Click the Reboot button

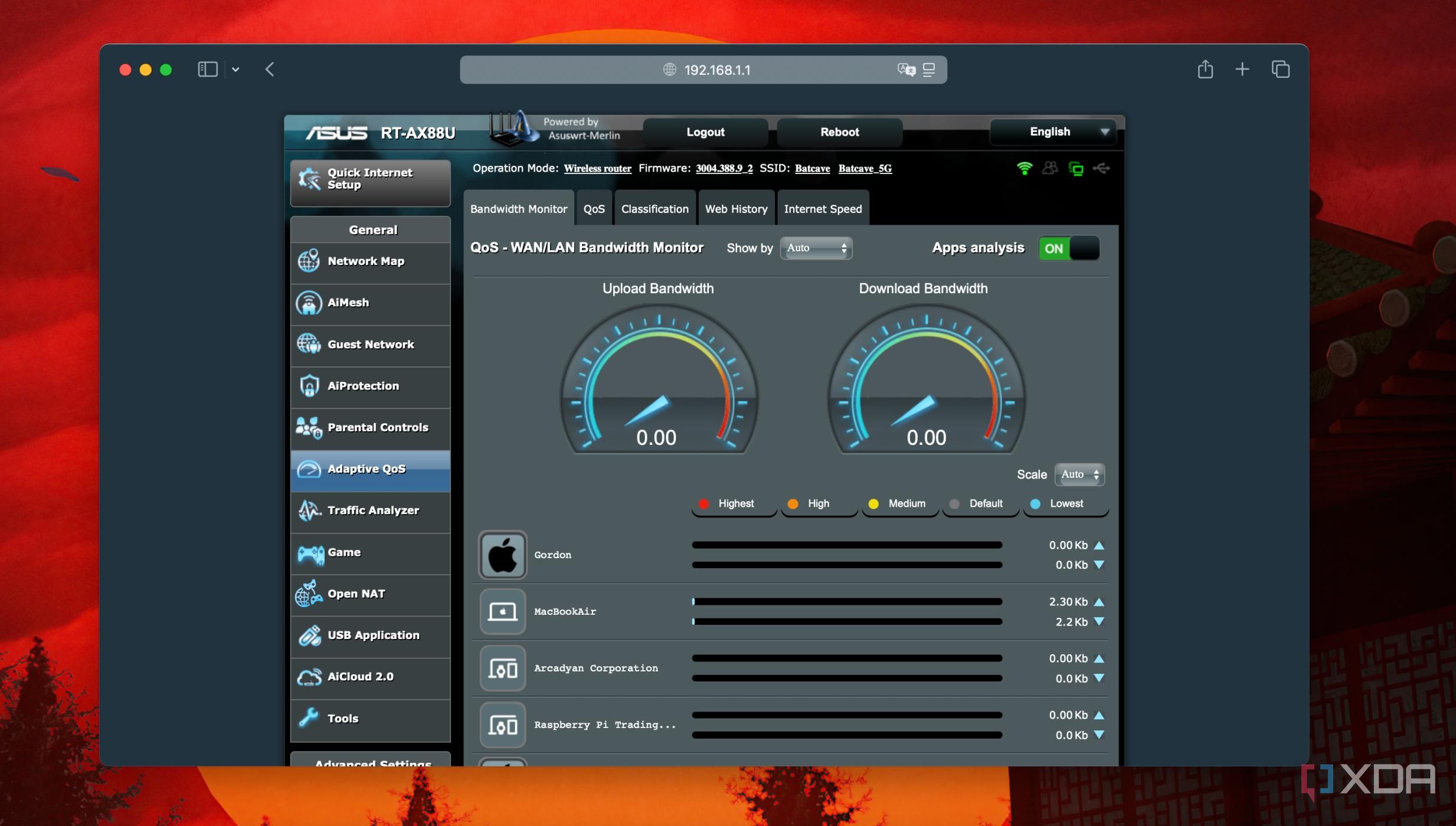839,132
